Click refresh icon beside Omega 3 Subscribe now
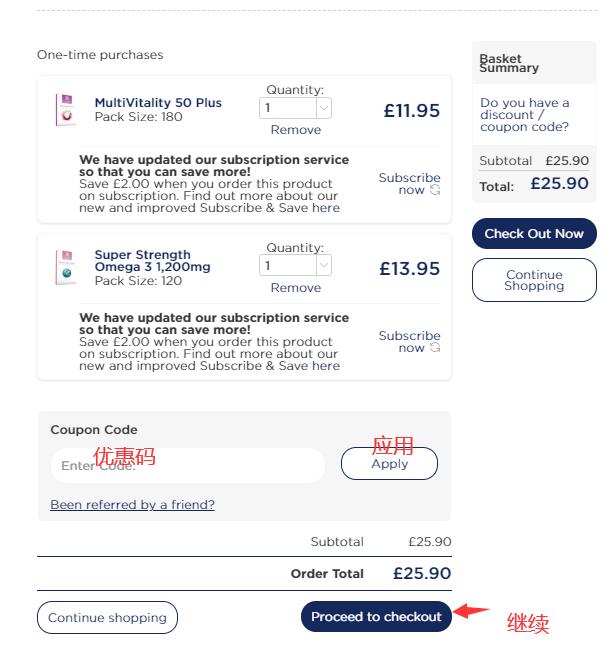611x654 pixels. click(435, 348)
